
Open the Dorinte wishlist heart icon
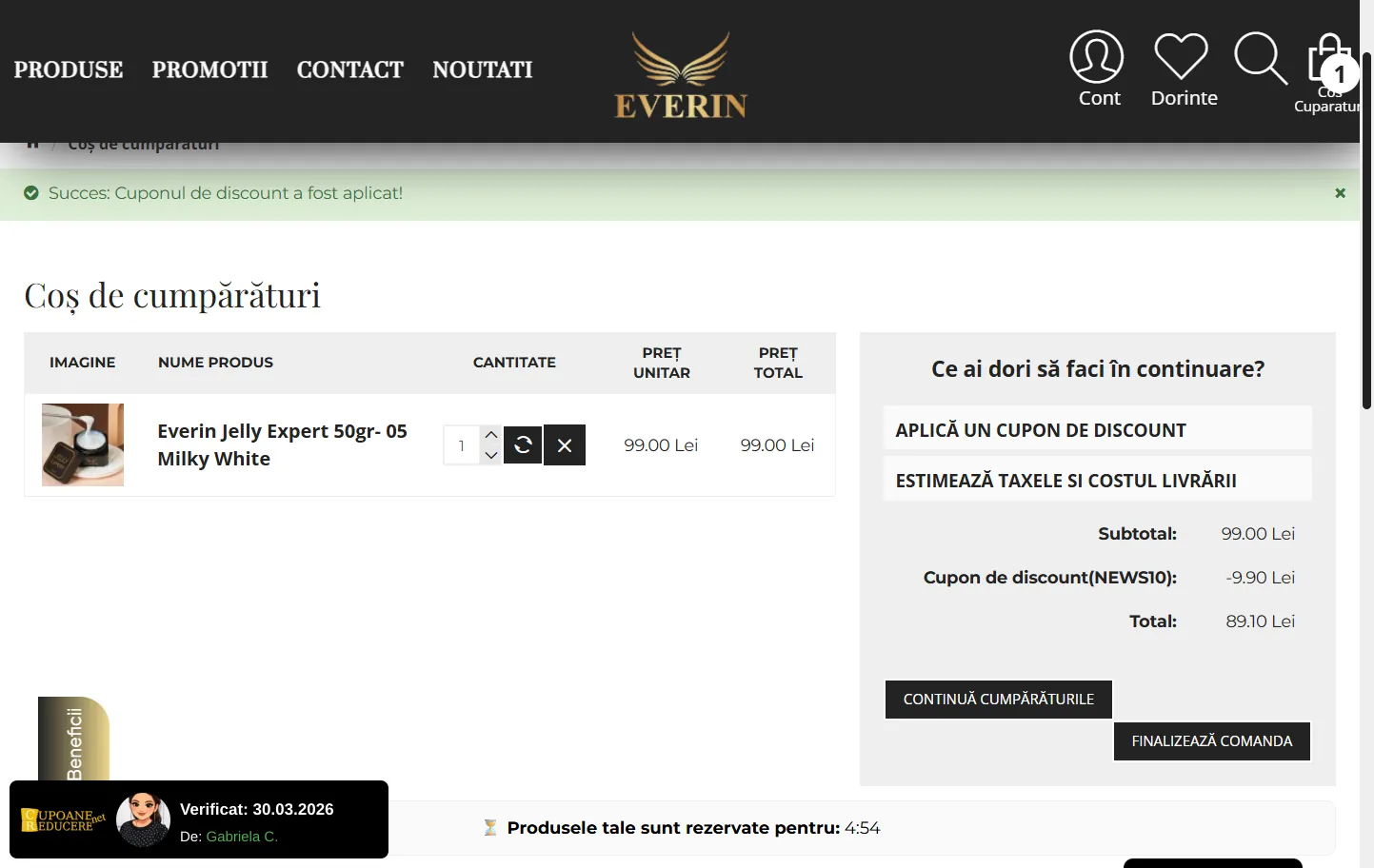[1181, 59]
